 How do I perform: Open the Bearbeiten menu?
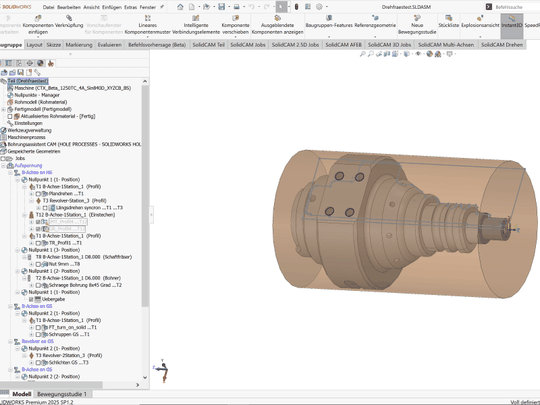click(x=69, y=7)
